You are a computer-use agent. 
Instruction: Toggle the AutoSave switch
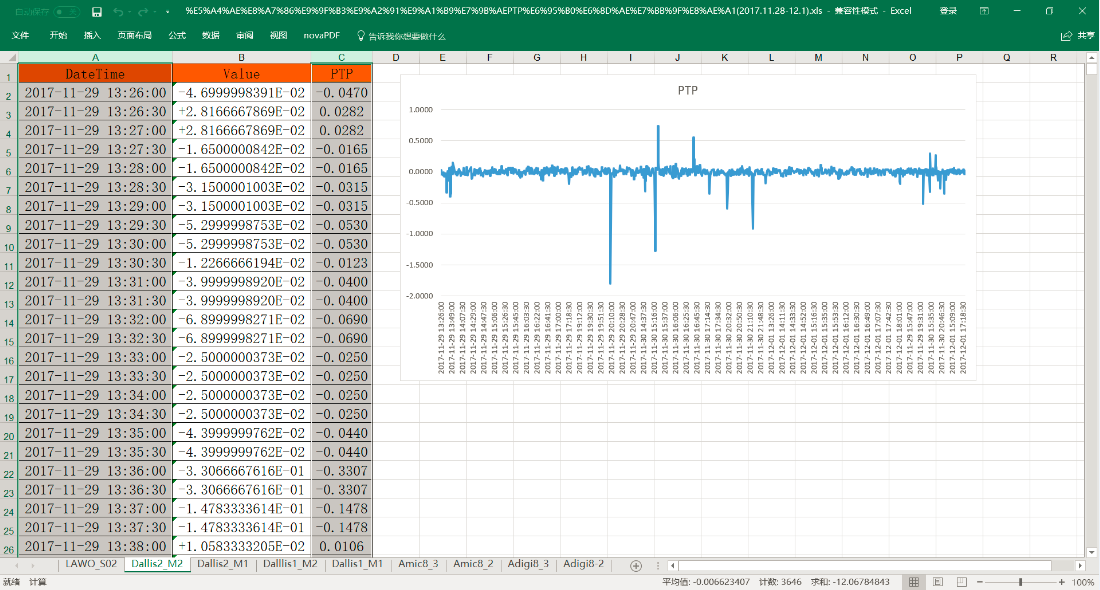(66, 11)
